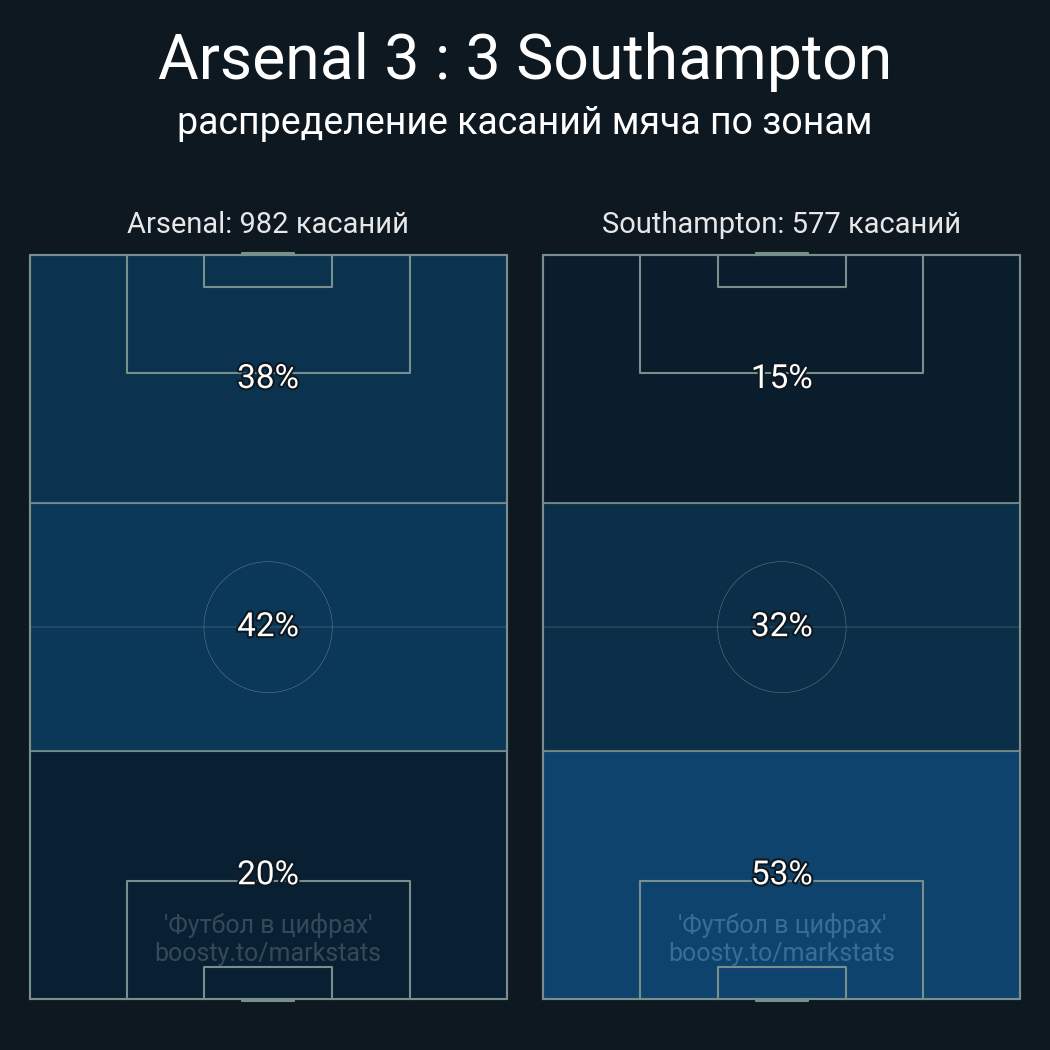Click the top six-yard box on Southampton pitch
The width and height of the screenshot is (1050, 1050).
781,271
